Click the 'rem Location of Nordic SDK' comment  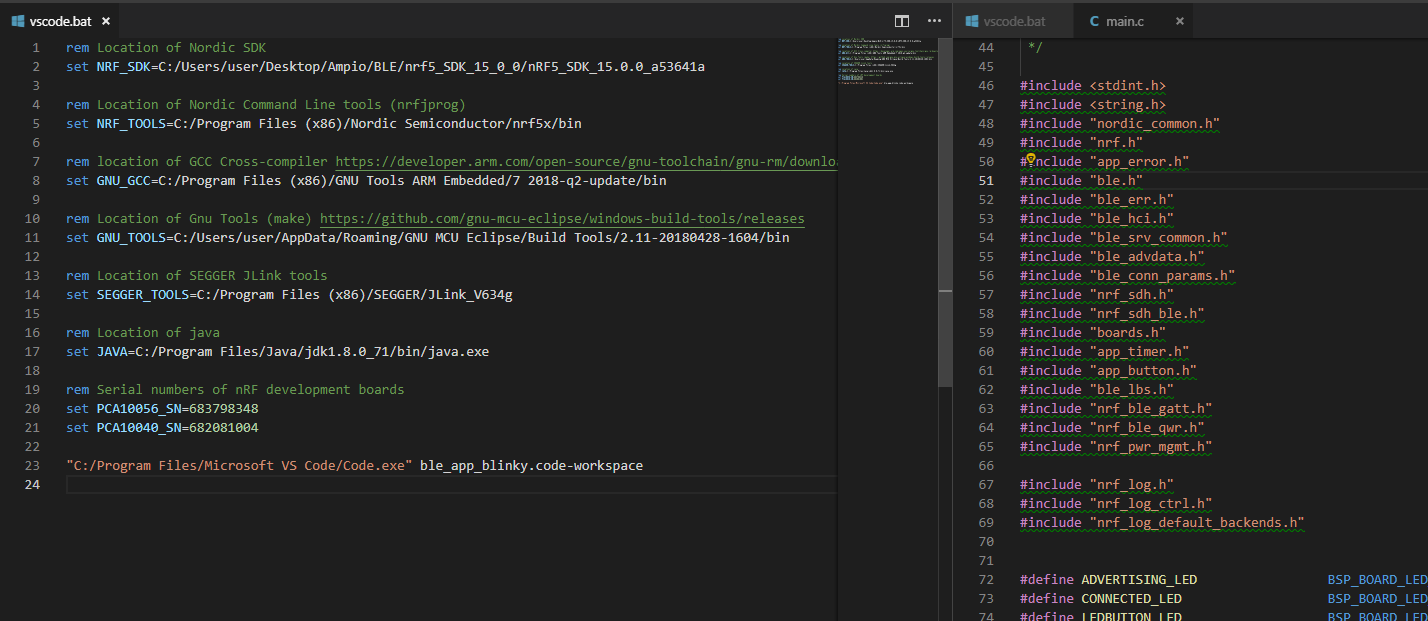(x=166, y=47)
